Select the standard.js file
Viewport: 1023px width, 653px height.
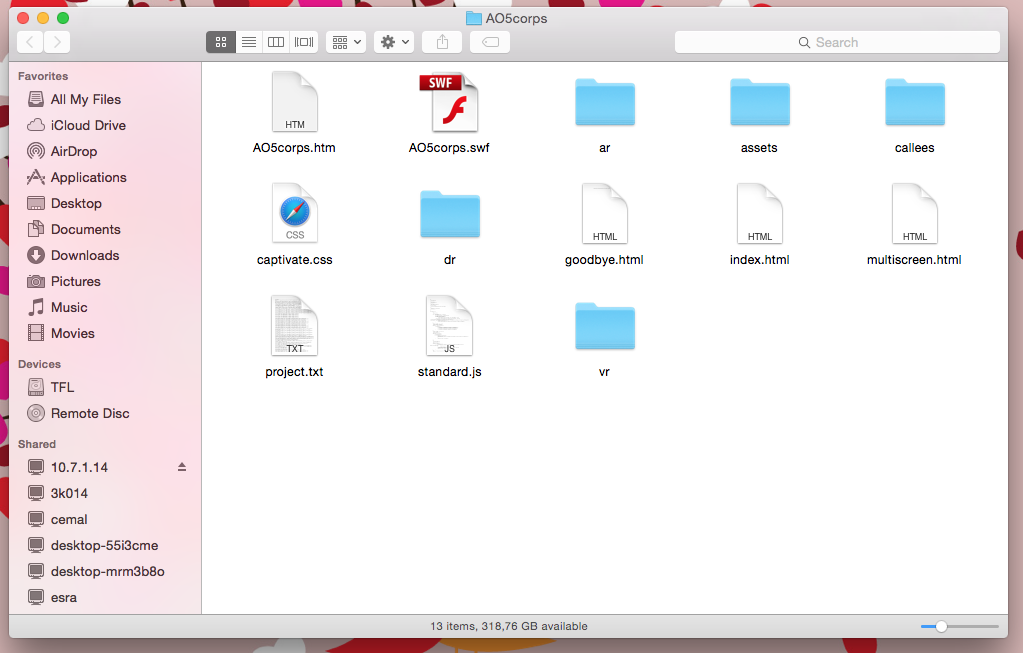click(x=449, y=326)
